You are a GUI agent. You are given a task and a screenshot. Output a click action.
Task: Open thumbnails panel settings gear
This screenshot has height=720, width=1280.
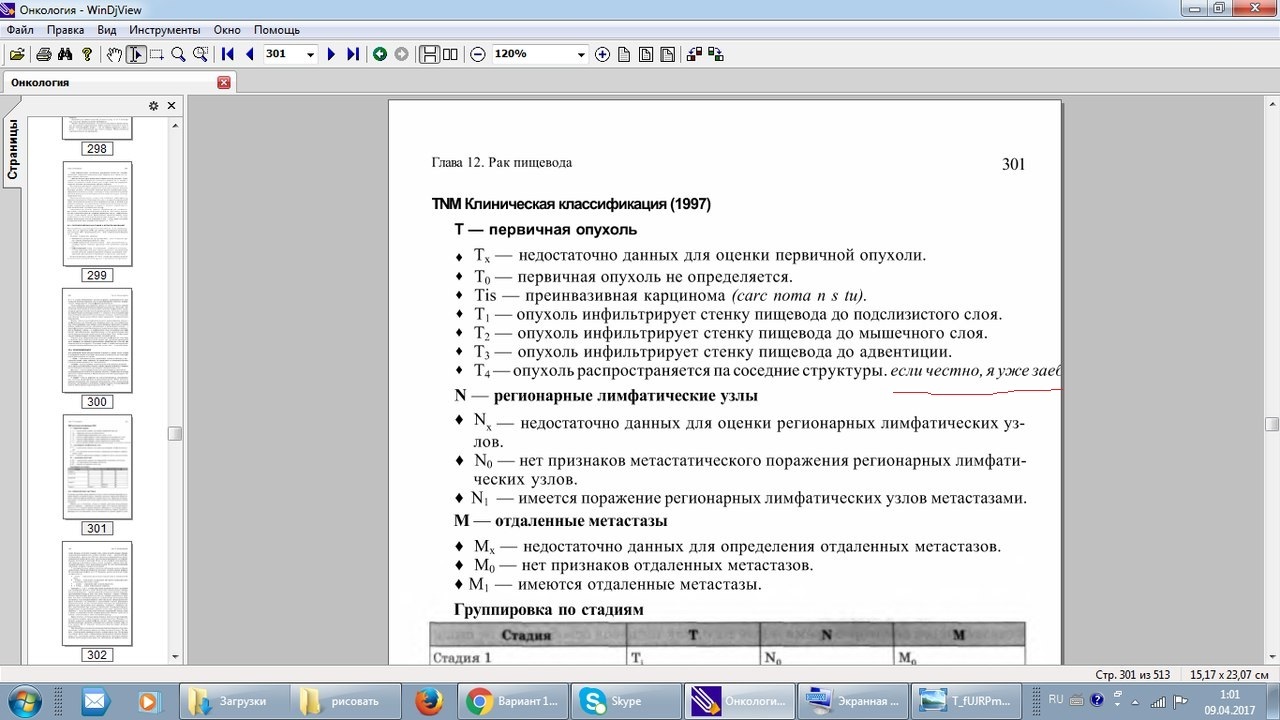tap(153, 106)
